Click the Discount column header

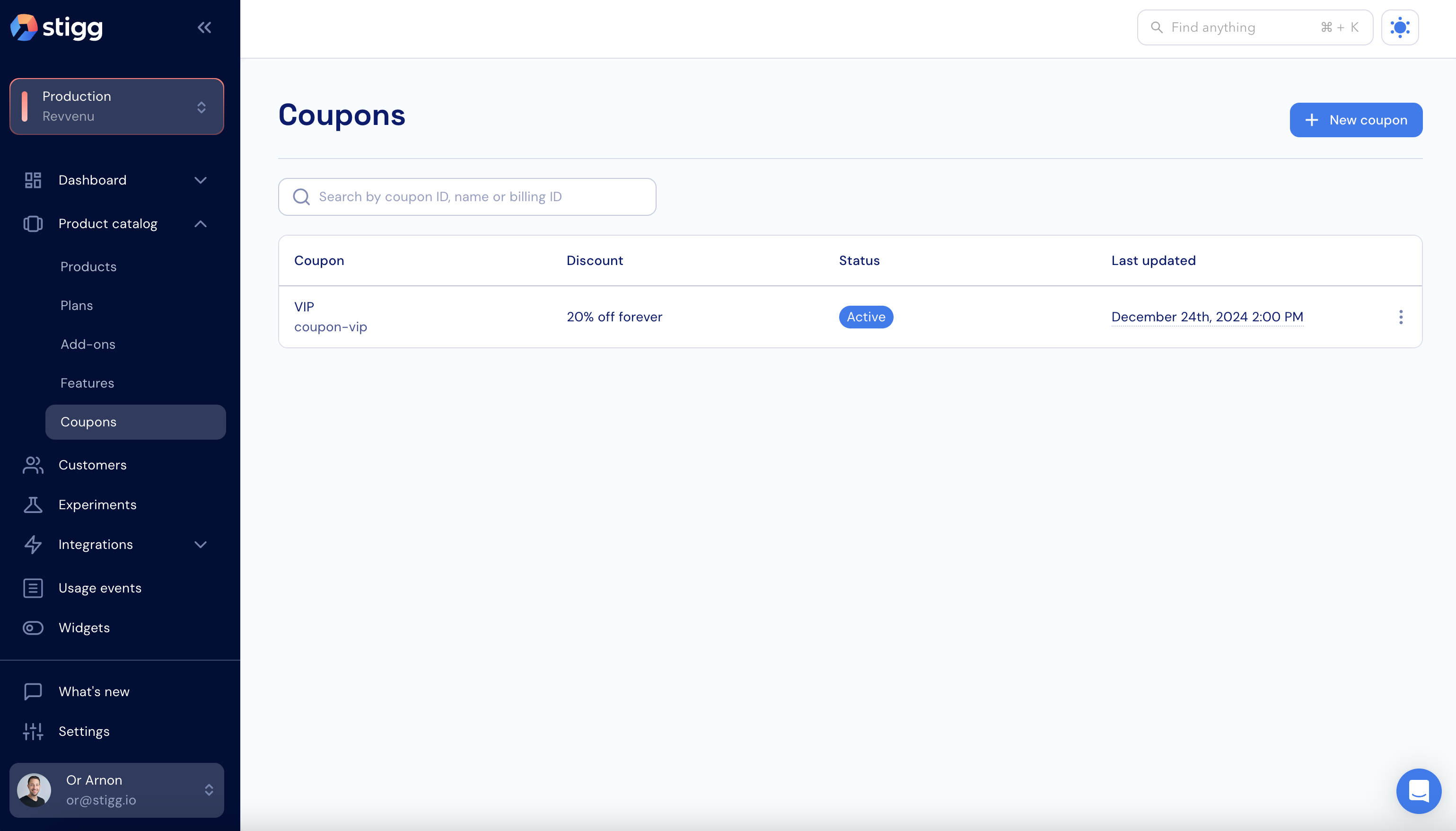click(x=594, y=260)
